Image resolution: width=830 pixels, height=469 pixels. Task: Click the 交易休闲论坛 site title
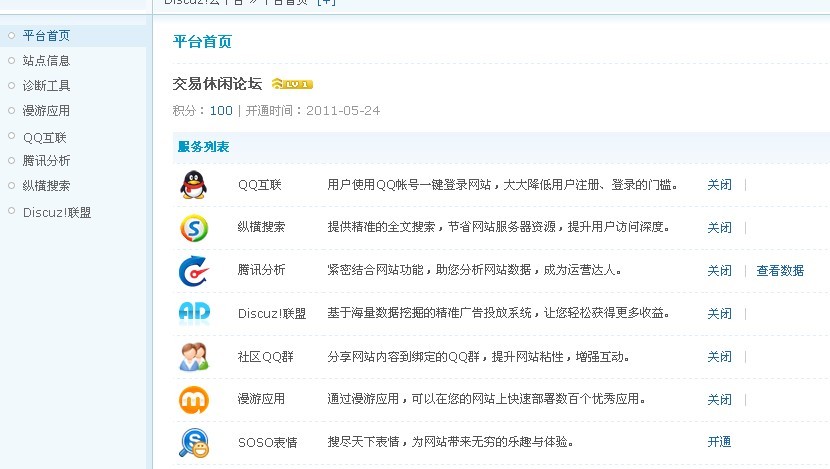217,84
